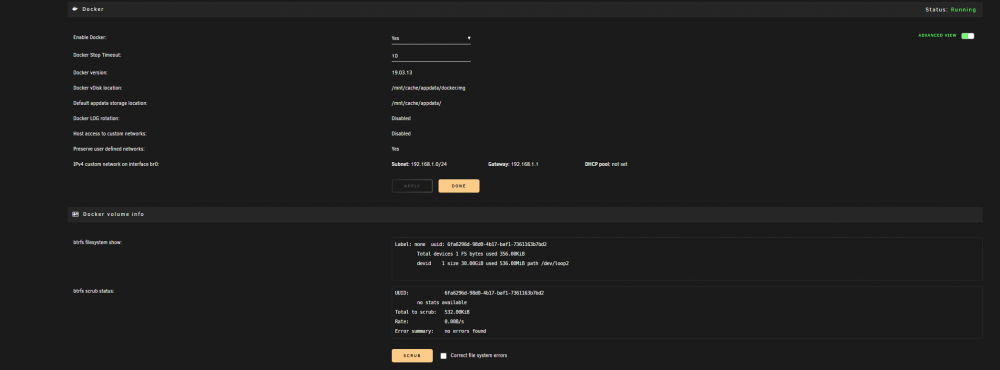The width and height of the screenshot is (1000, 370).
Task: Click the Docker version value 19.03.13
Action: (402, 73)
